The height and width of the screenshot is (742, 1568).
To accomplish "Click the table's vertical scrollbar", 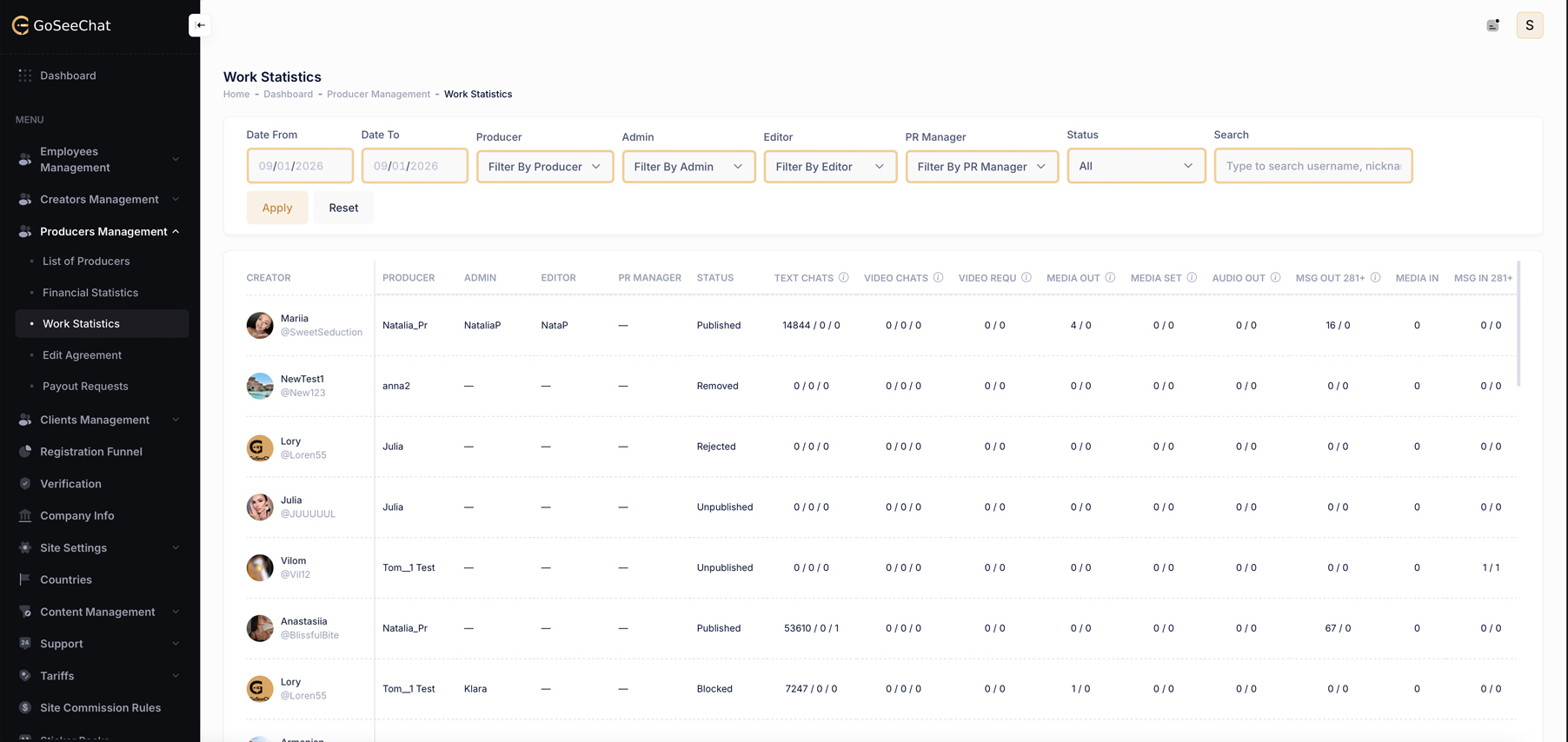I will (1519, 324).
